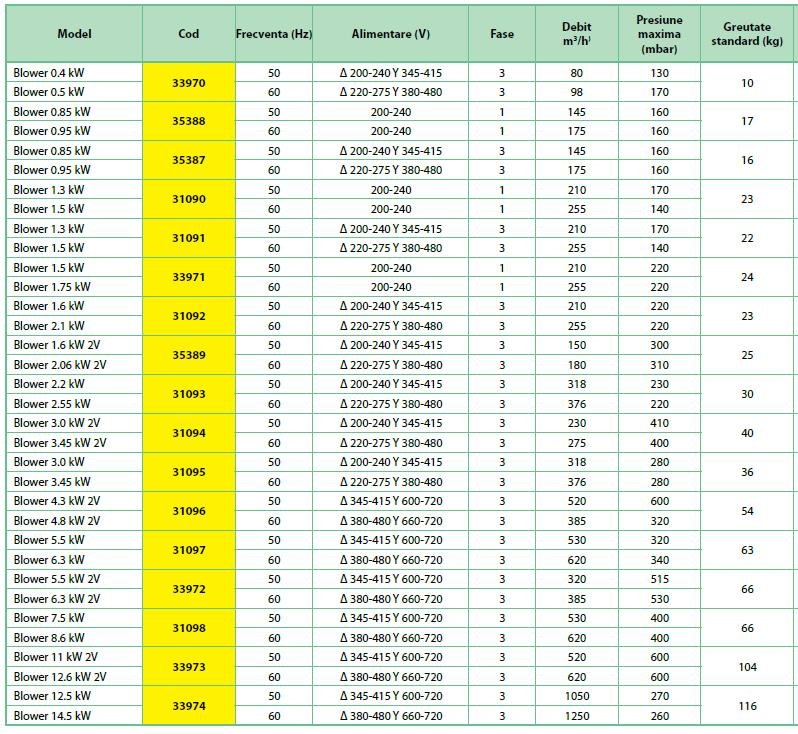Select the Blower 2.06 kW 2V row
Viewport: 798px width, 734px height.
tap(60, 365)
